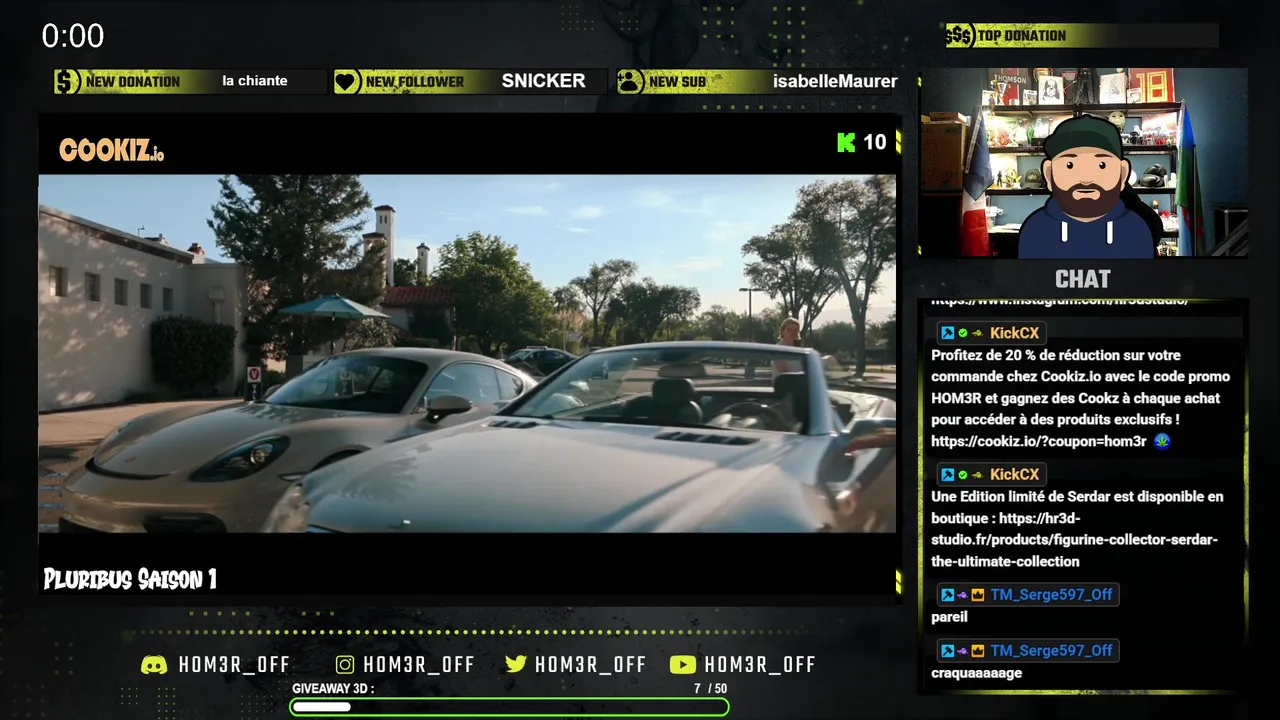The height and width of the screenshot is (720, 1280).
Task: Click the '7 / 50' giveaway counter
Action: (x=710, y=689)
